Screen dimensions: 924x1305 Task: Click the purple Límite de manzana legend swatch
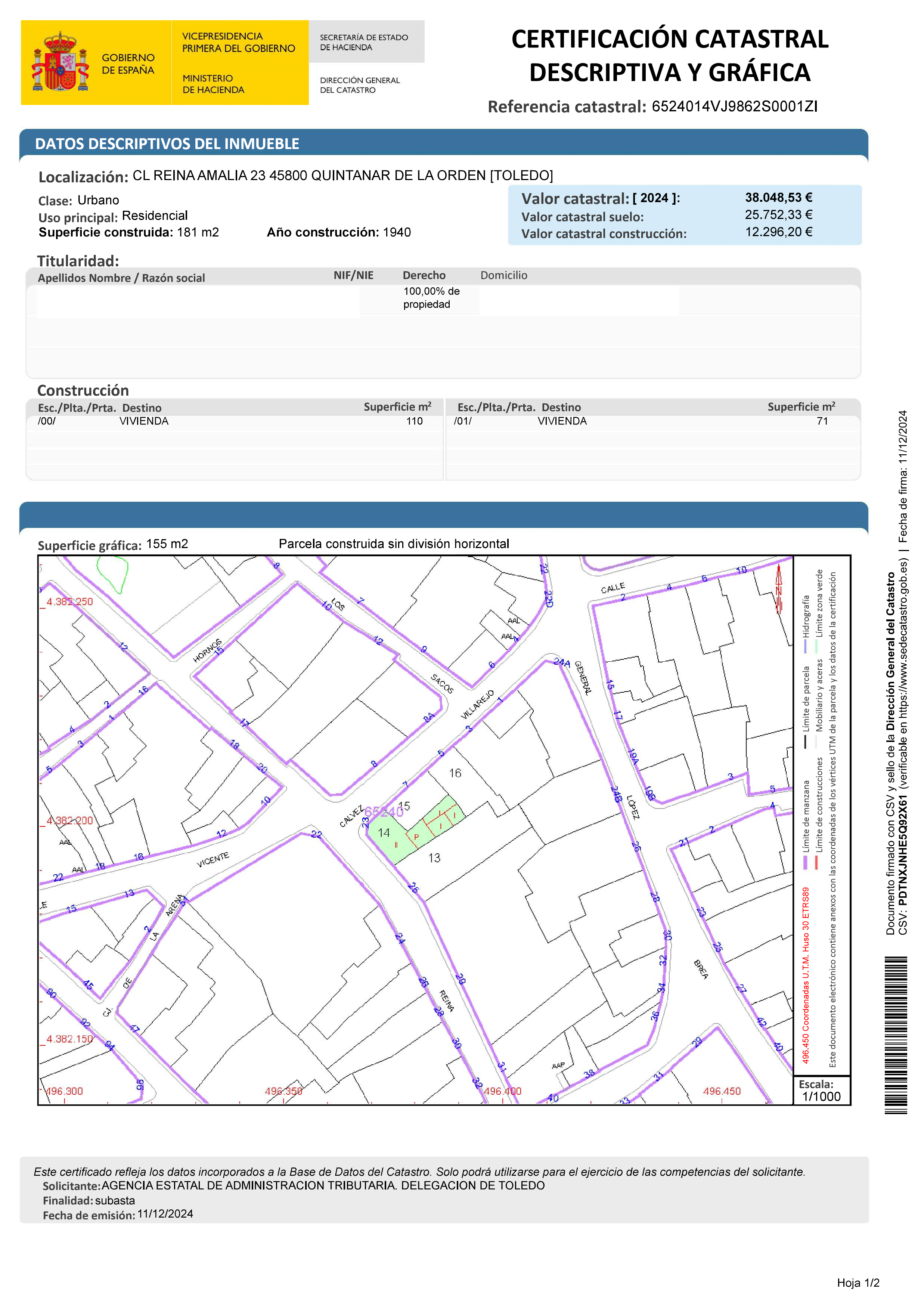pos(806,862)
